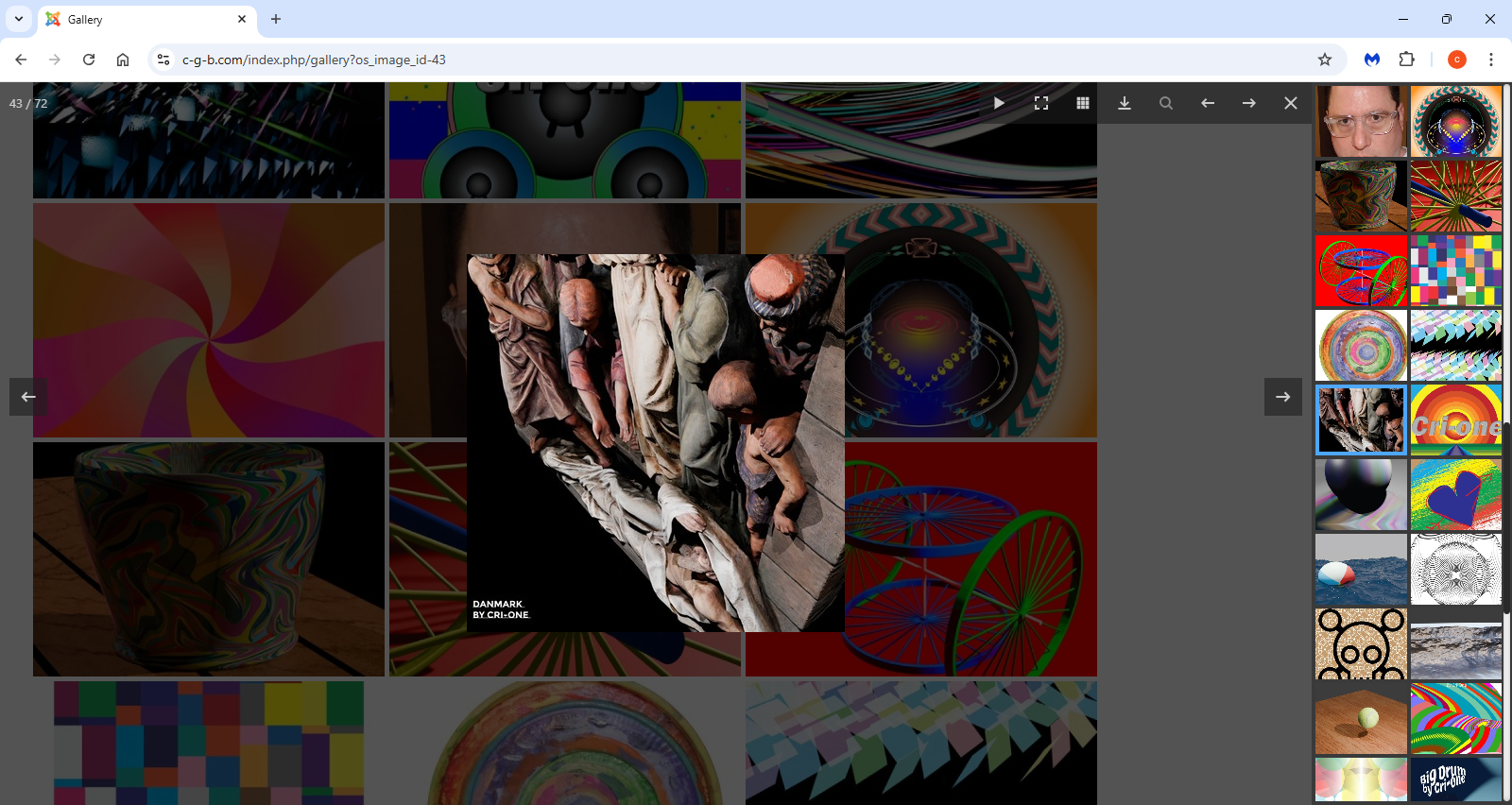Click the 43 / 72 image counter

(28, 104)
